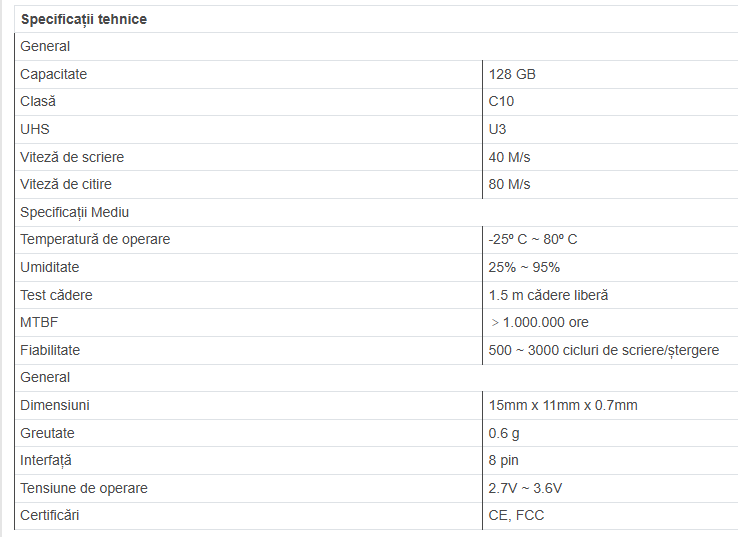
Task: Click the Specificații tehnice header
Action: [x=84, y=19]
